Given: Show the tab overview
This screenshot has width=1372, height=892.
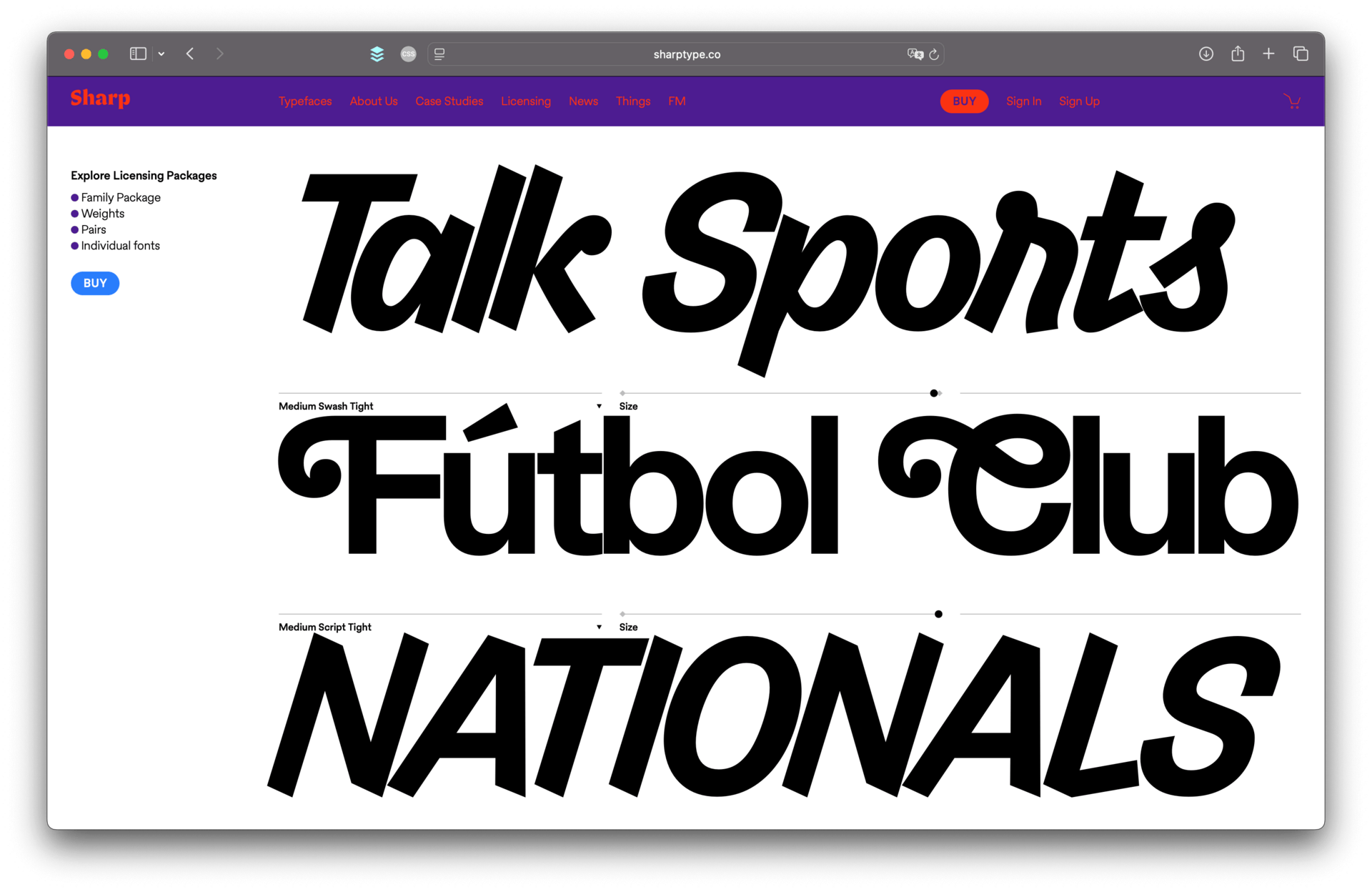Looking at the screenshot, I should pyautogui.click(x=1301, y=54).
